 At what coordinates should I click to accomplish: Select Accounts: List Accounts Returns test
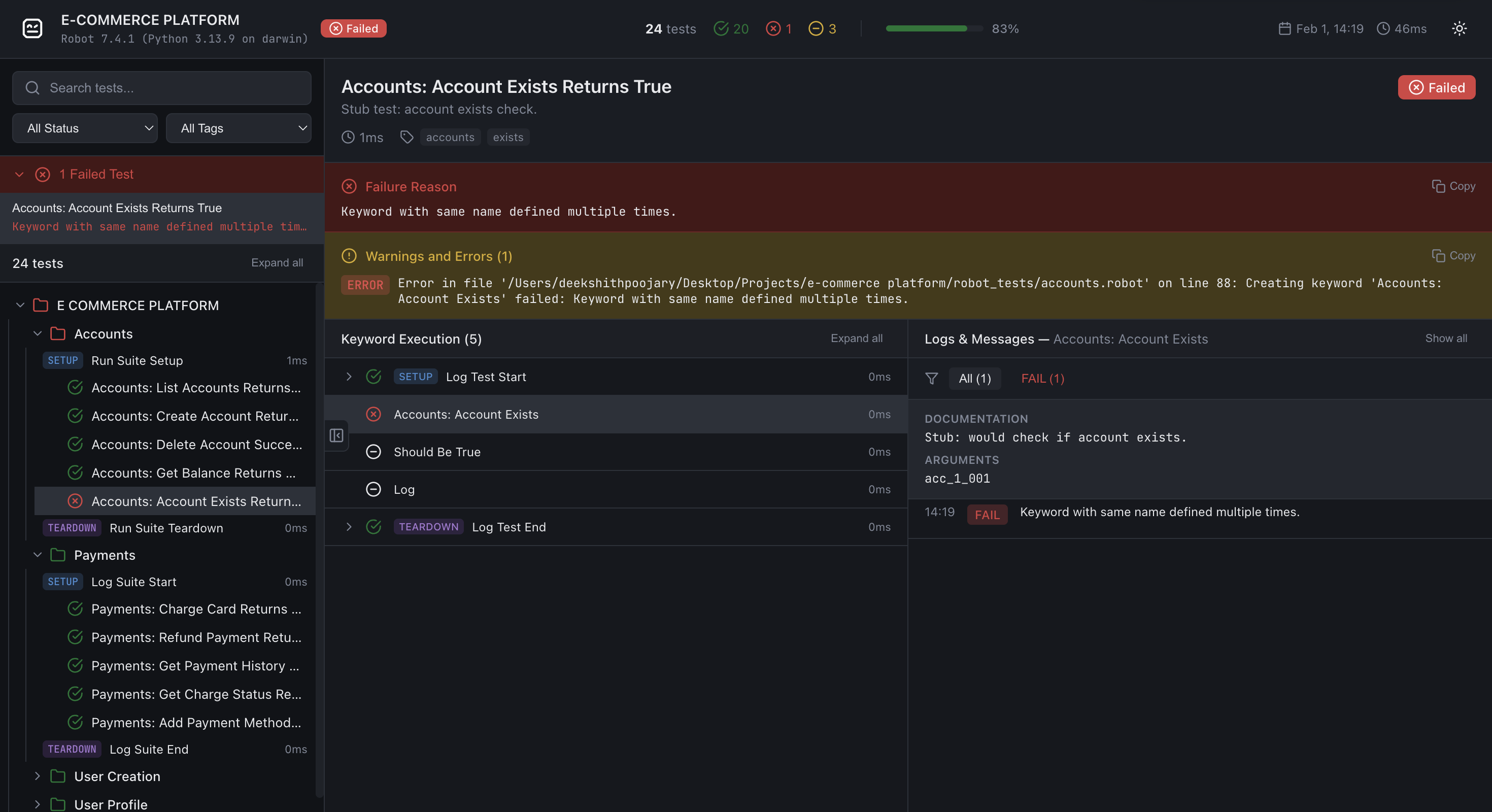(175, 387)
